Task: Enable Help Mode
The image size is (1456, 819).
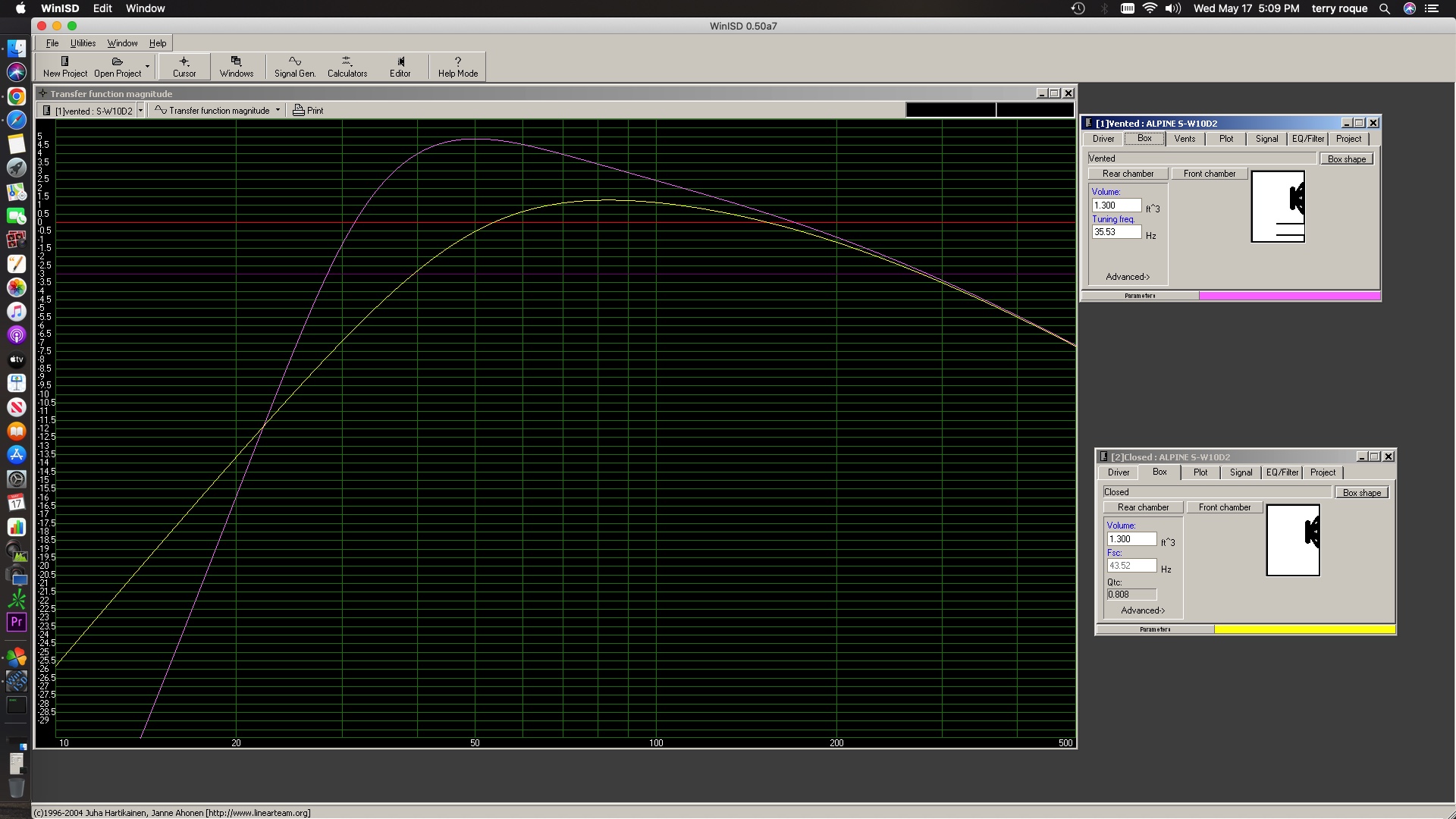Action: pos(457,67)
